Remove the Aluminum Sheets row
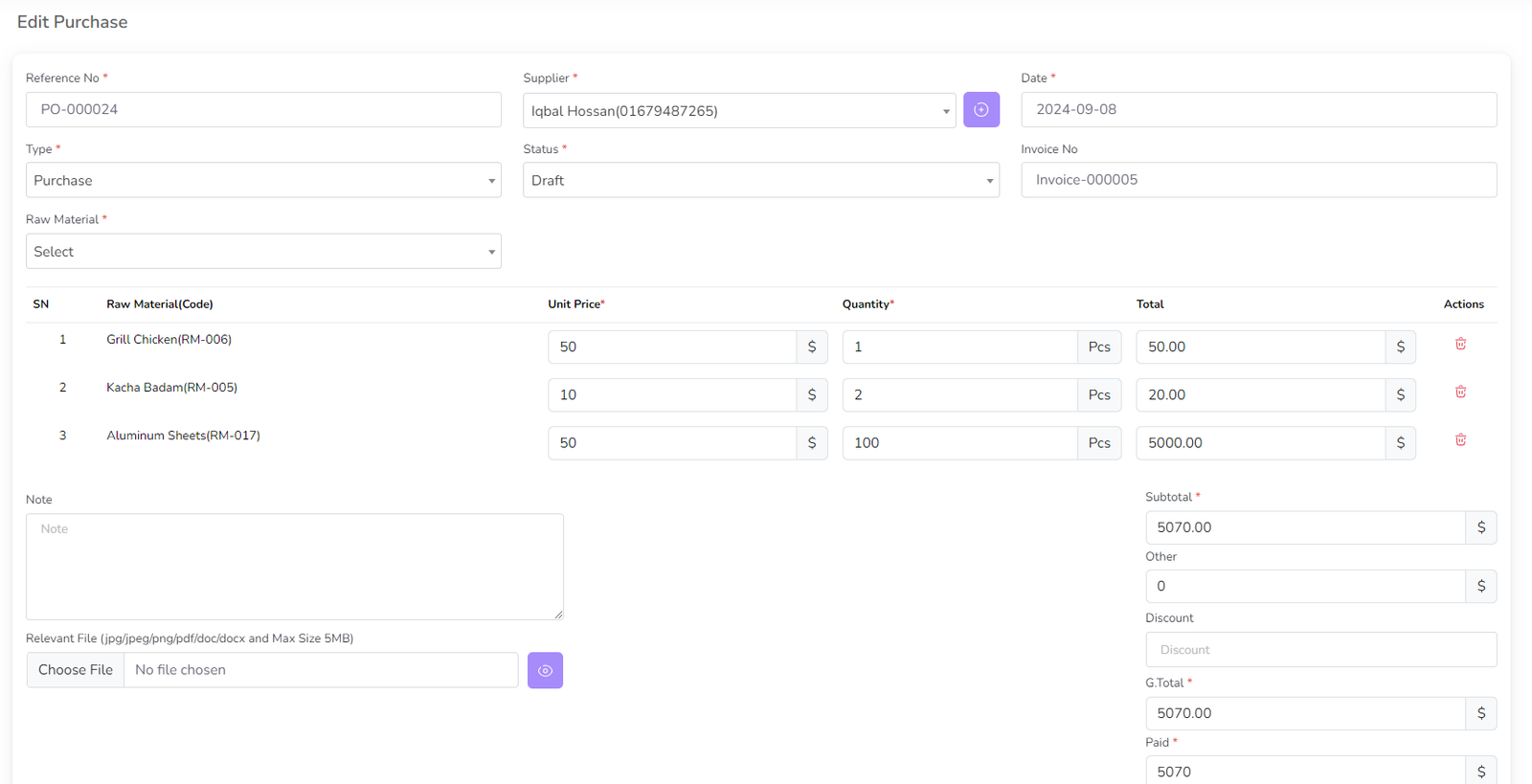This screenshot has height=784, width=1532. pos(1460,440)
